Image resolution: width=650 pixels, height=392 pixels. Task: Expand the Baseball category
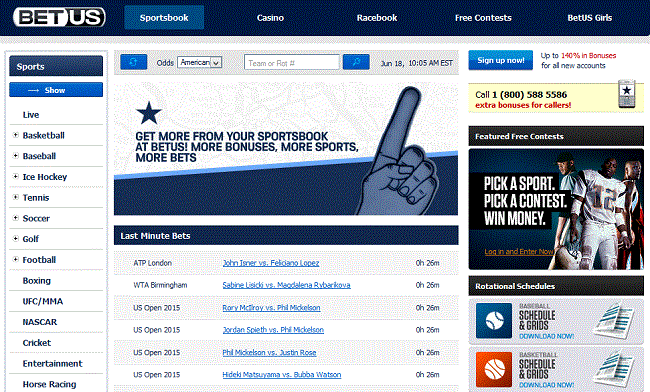(15, 155)
